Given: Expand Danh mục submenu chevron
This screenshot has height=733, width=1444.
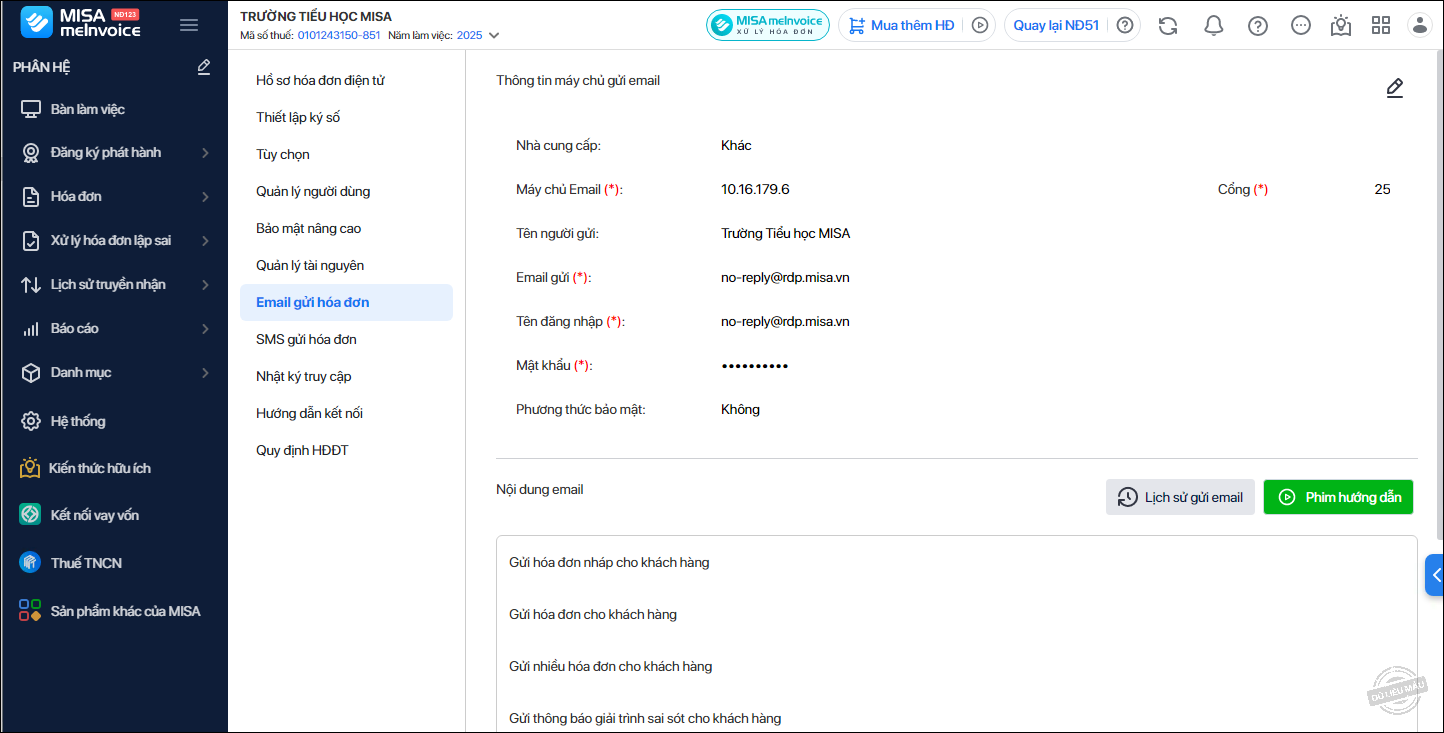Looking at the screenshot, I should click(x=205, y=373).
